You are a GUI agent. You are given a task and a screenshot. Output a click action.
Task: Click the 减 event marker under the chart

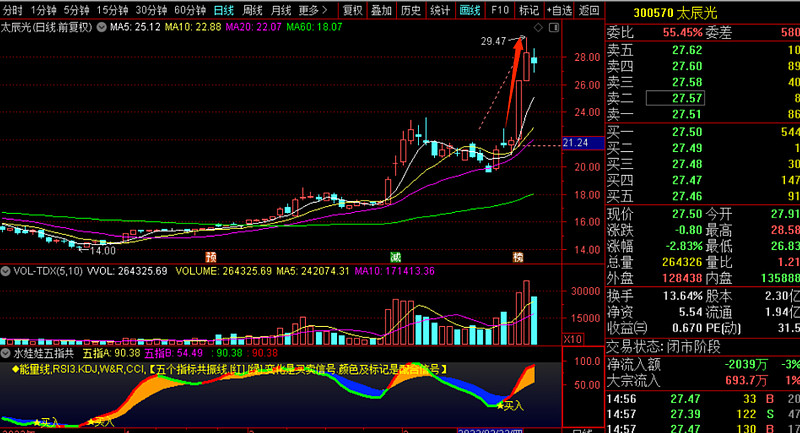(396, 256)
